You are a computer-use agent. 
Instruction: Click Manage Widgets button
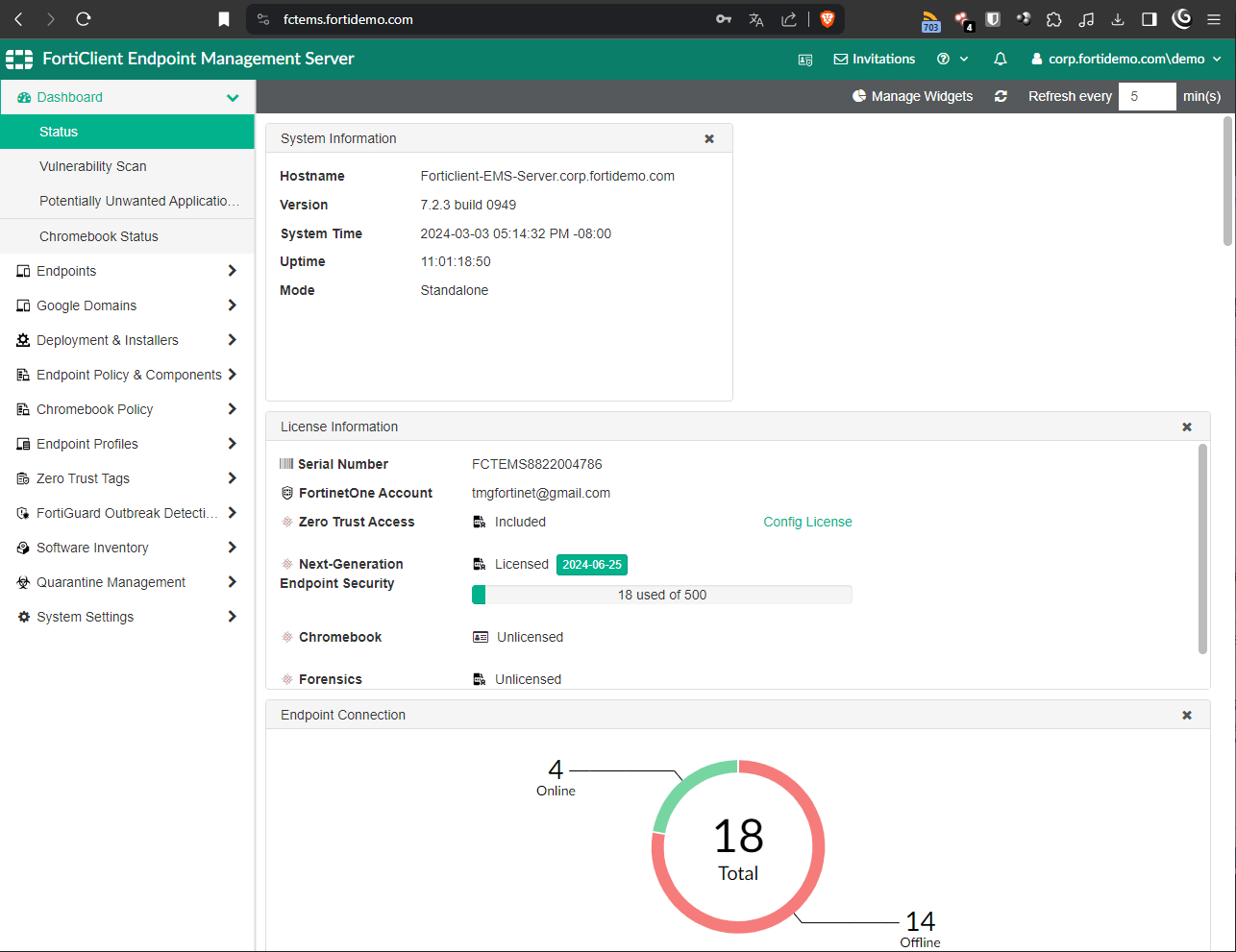point(912,96)
